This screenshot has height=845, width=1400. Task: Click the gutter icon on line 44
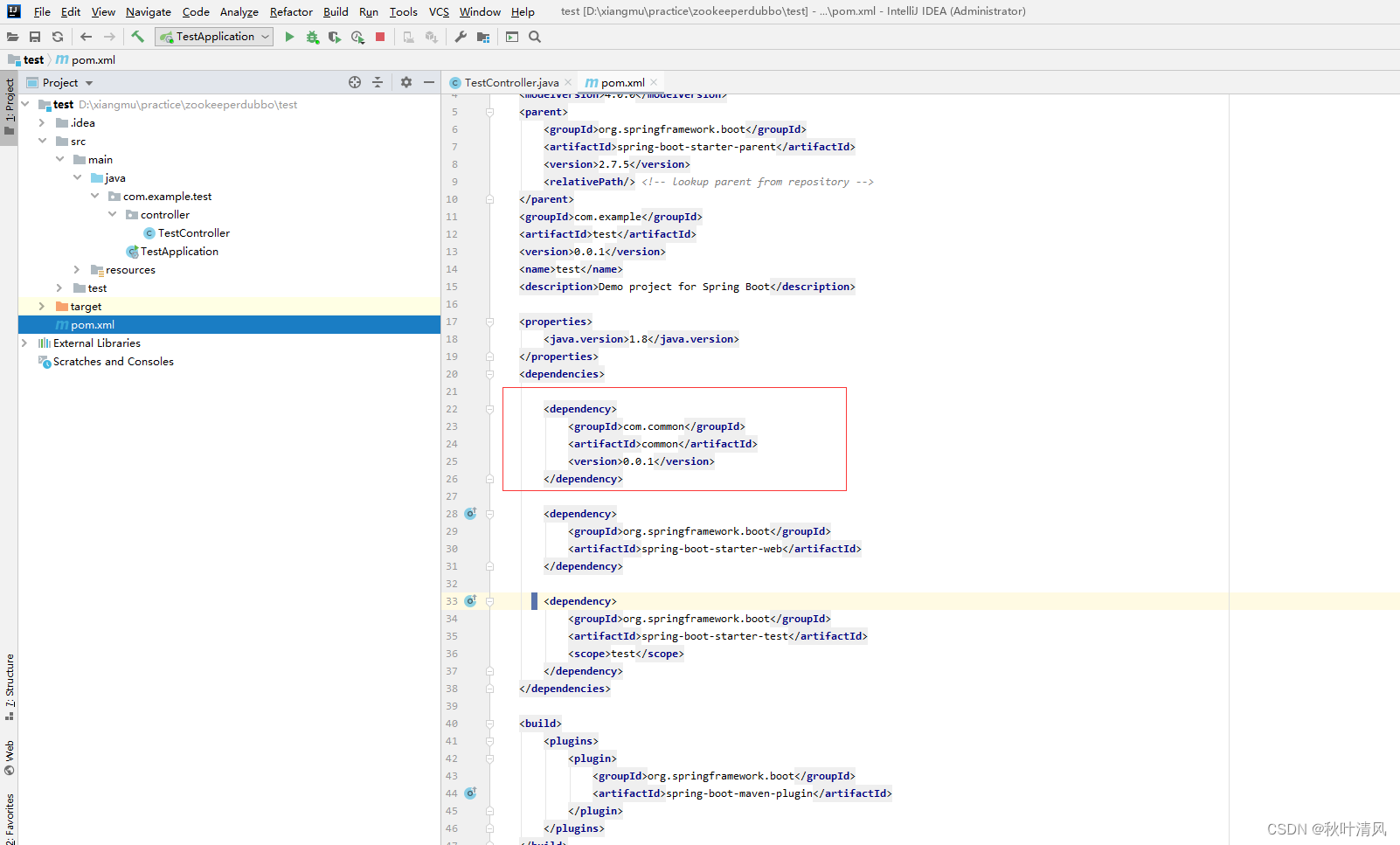470,793
